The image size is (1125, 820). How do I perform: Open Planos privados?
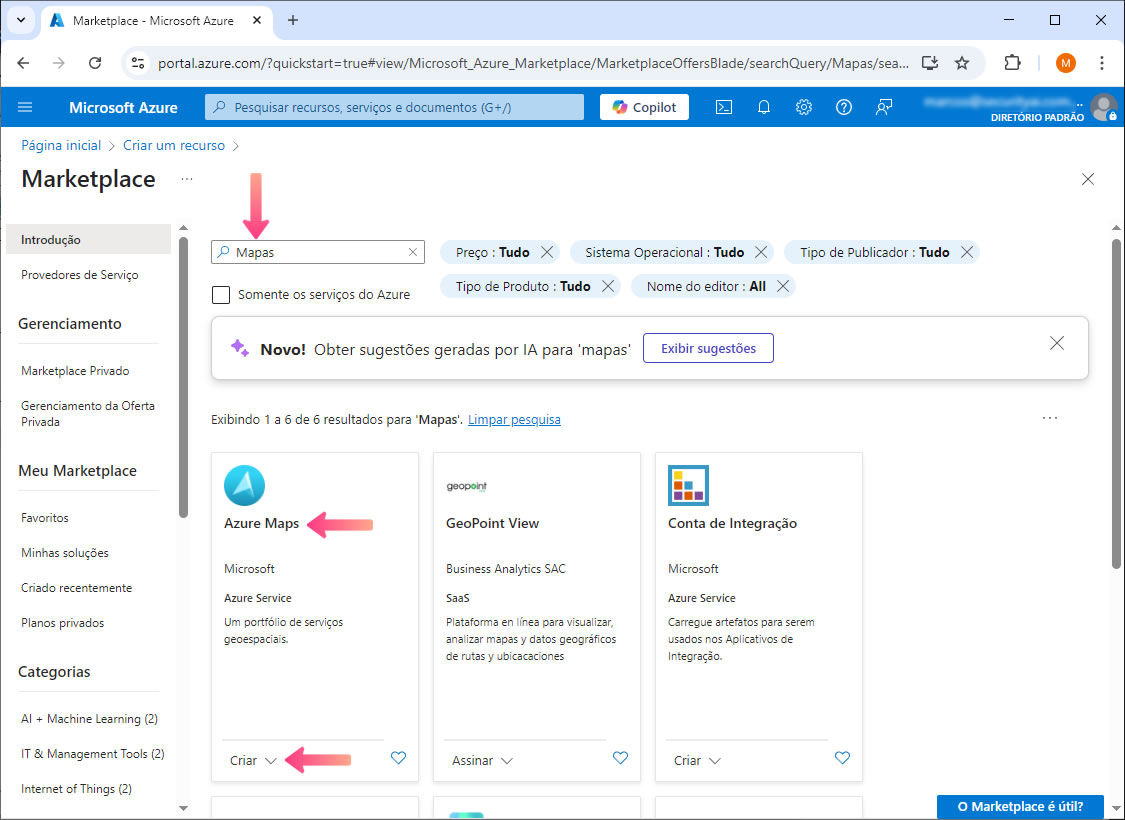pos(62,623)
